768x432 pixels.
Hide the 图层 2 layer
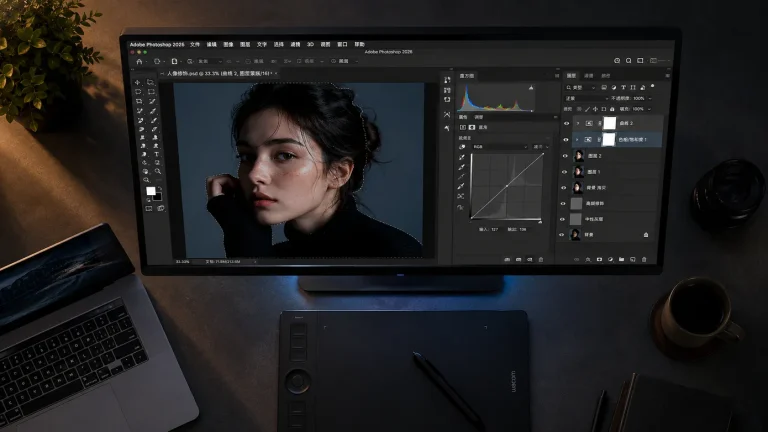565,156
